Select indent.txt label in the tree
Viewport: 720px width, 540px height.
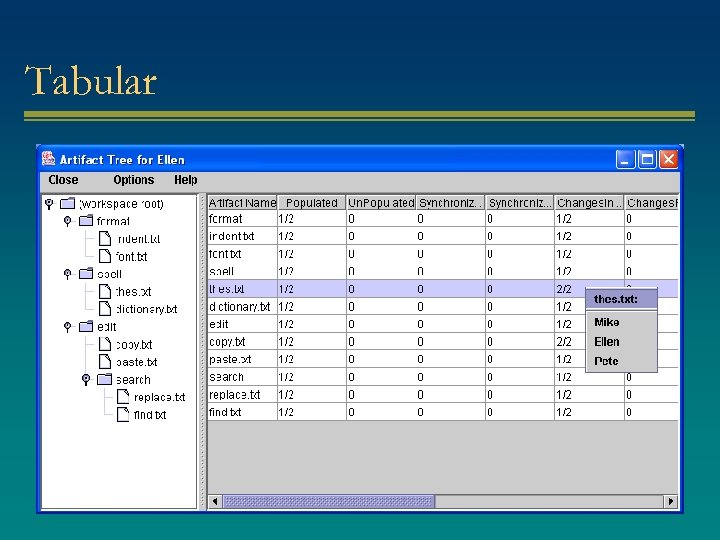coord(138,239)
